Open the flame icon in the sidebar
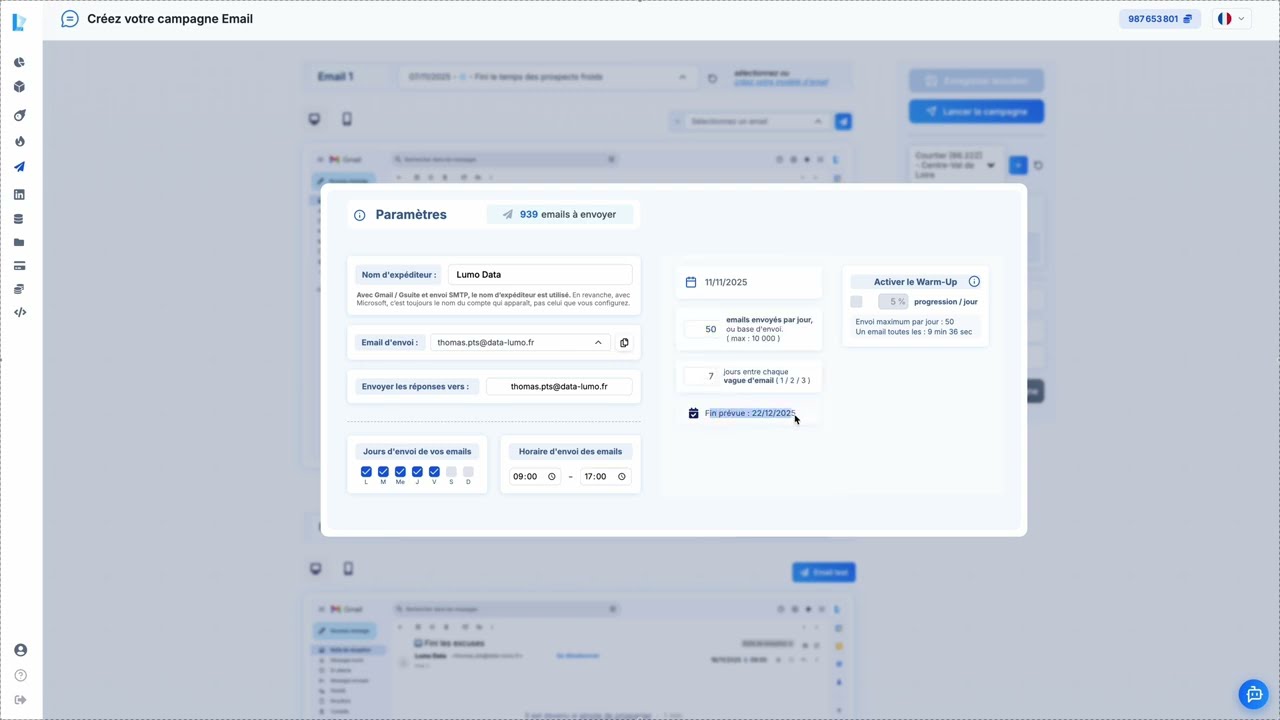This screenshot has width=1280, height=720. 20,141
